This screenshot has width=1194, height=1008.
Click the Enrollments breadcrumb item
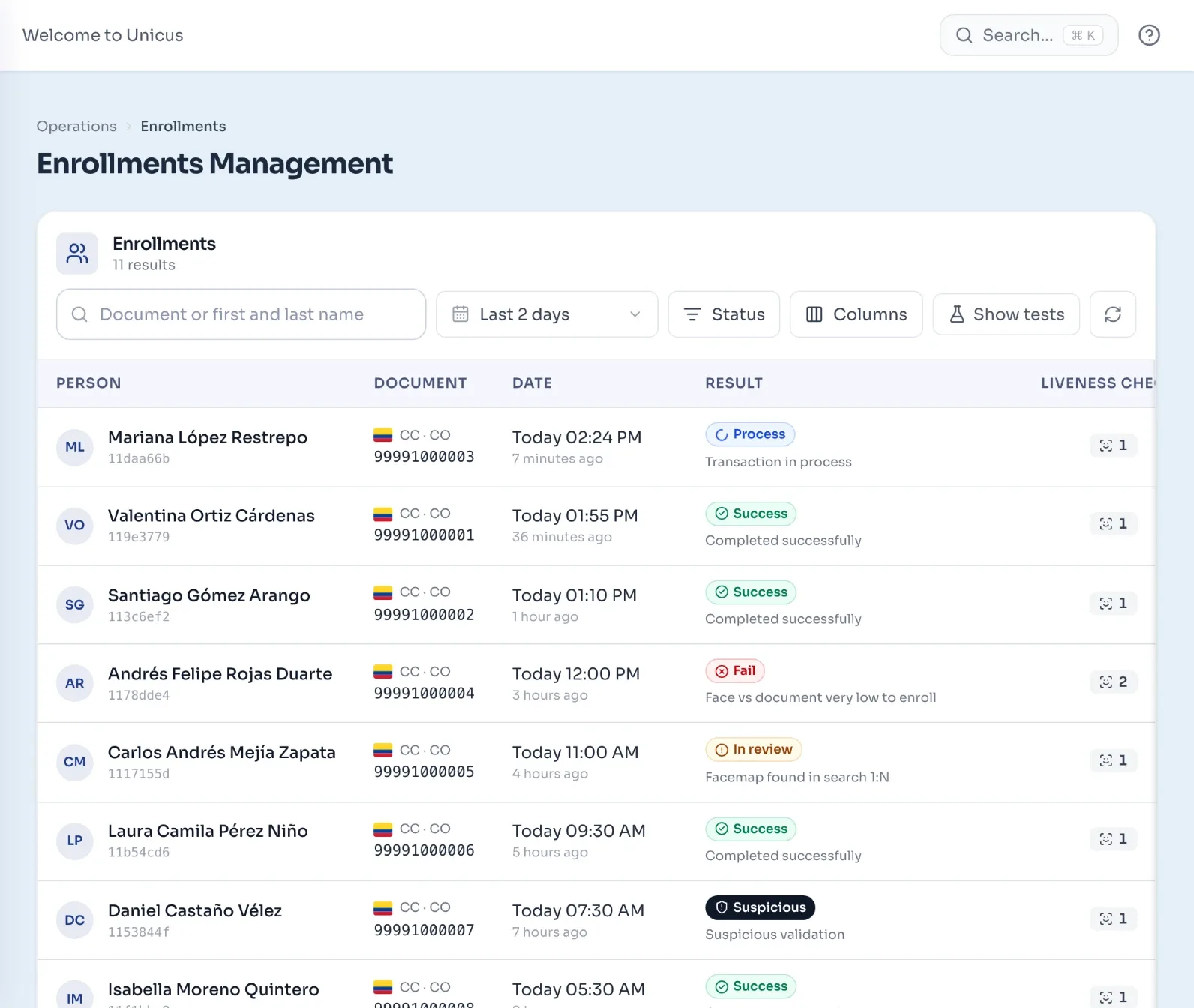183,127
